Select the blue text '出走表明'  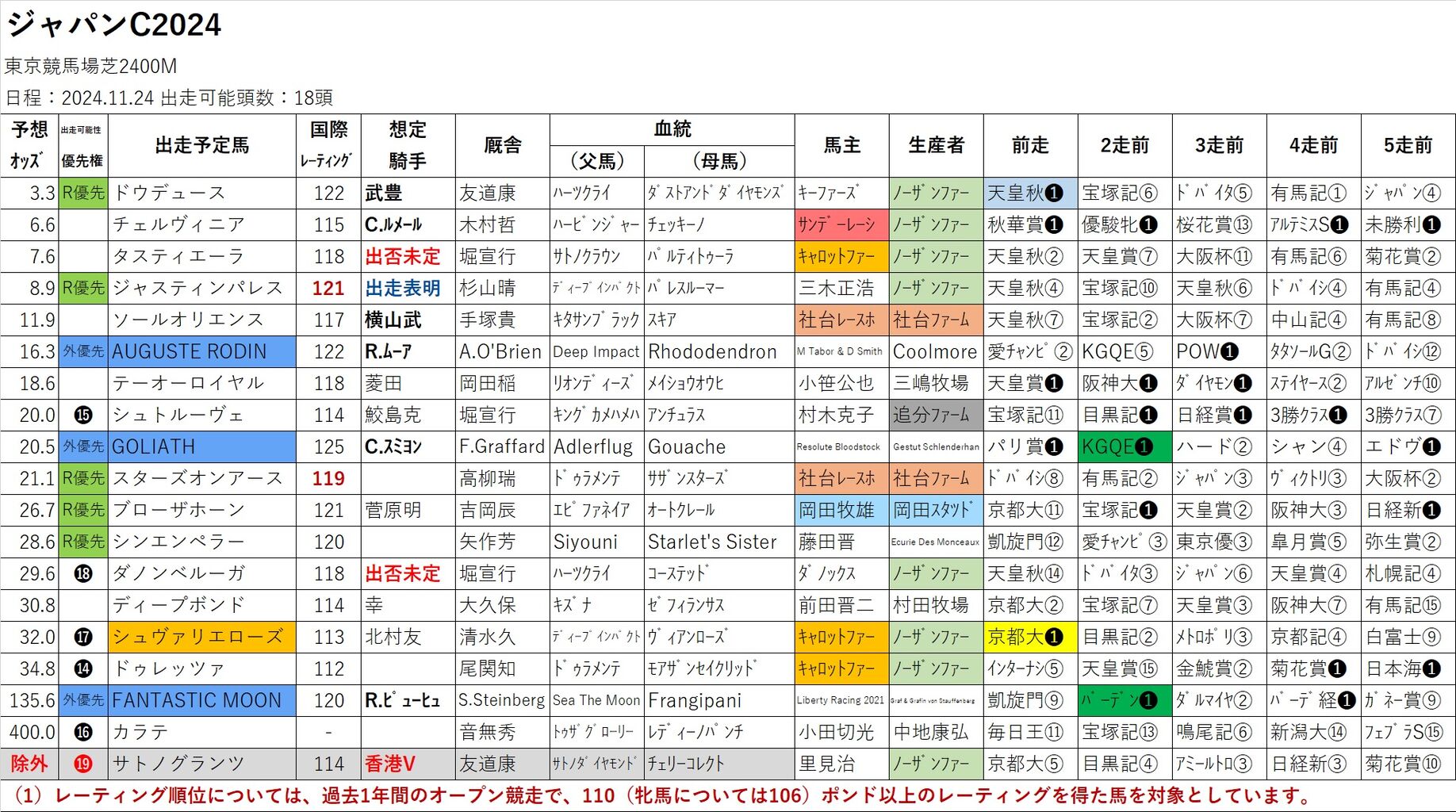403,288
